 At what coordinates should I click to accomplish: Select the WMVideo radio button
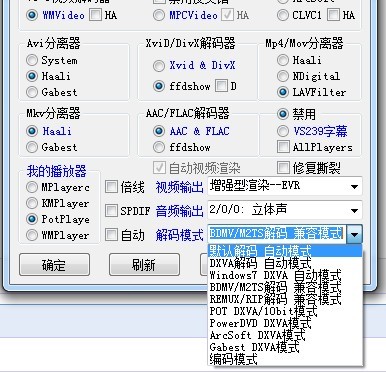coord(32,15)
